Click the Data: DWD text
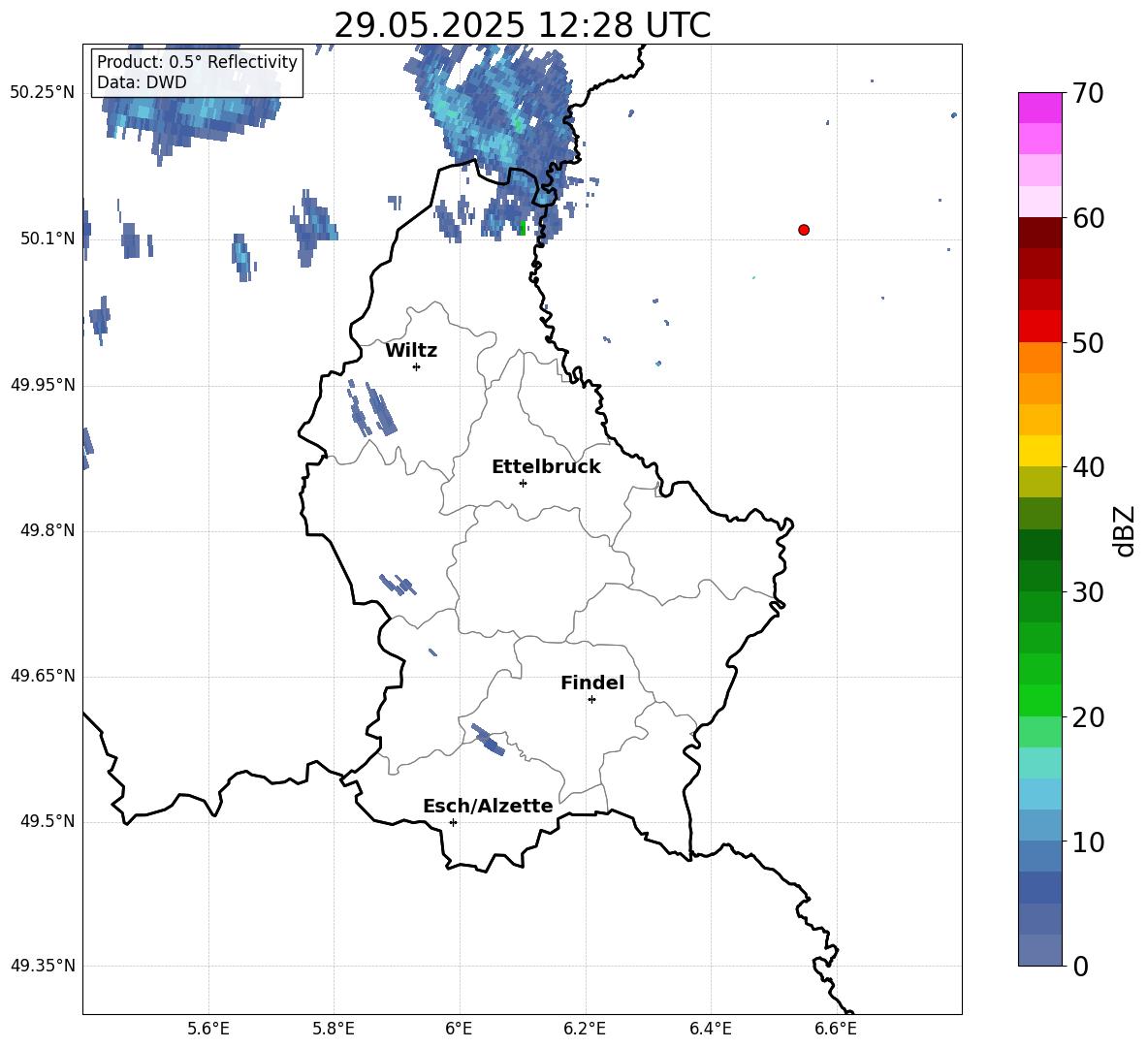1148x1048 pixels. pos(142,82)
